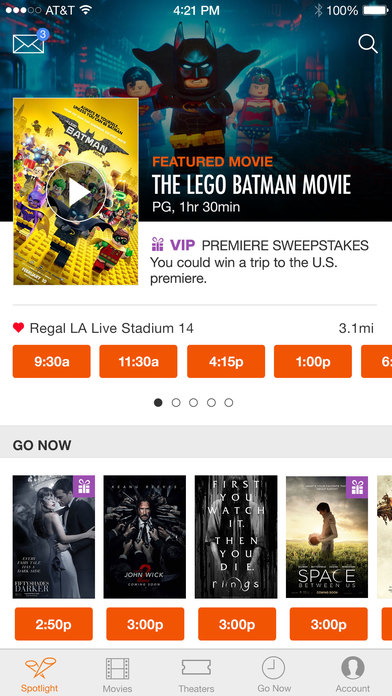Play the Lego Batman trailer on the poster
392x696 pixels.
click(x=76, y=192)
